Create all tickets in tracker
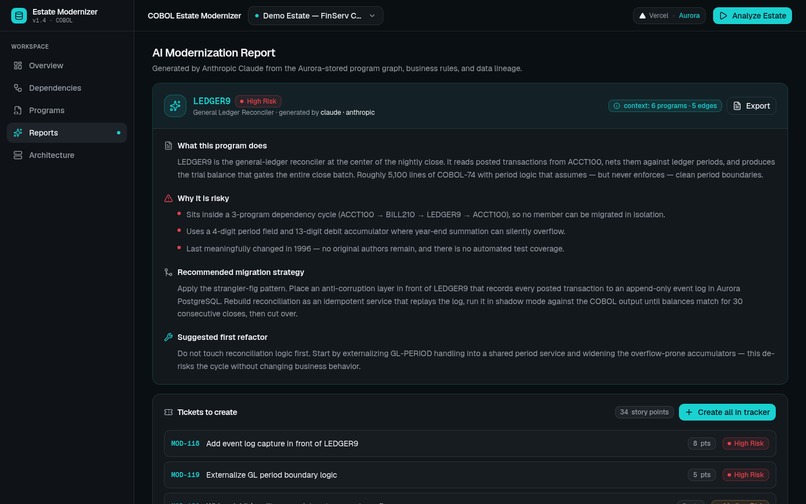This screenshot has height=504, width=806. click(727, 412)
